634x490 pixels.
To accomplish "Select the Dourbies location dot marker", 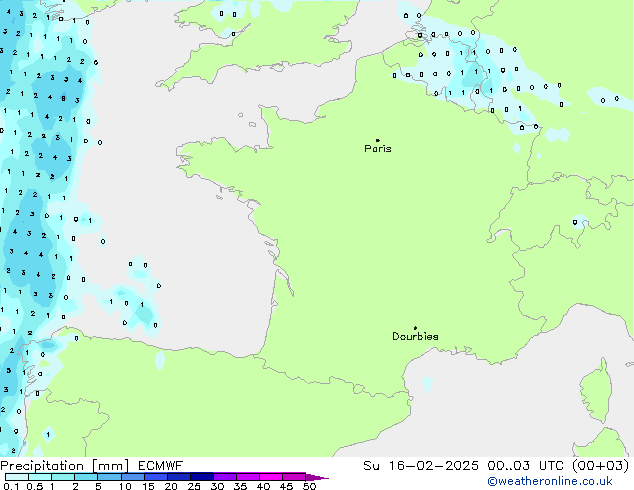I will (415, 328).
